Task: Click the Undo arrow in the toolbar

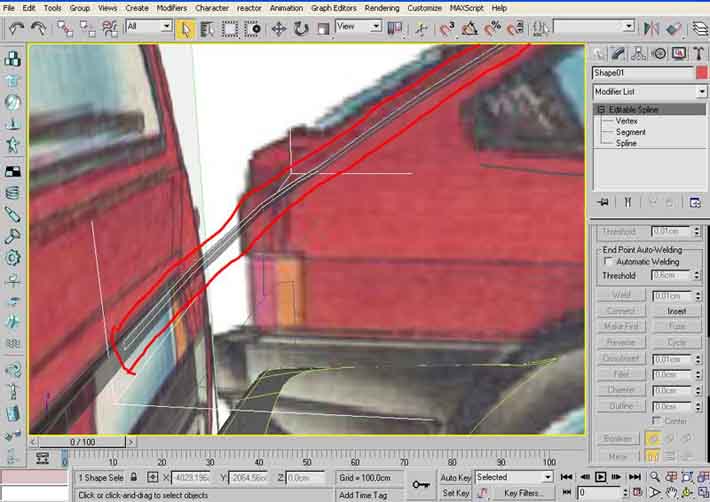Action: [16, 29]
